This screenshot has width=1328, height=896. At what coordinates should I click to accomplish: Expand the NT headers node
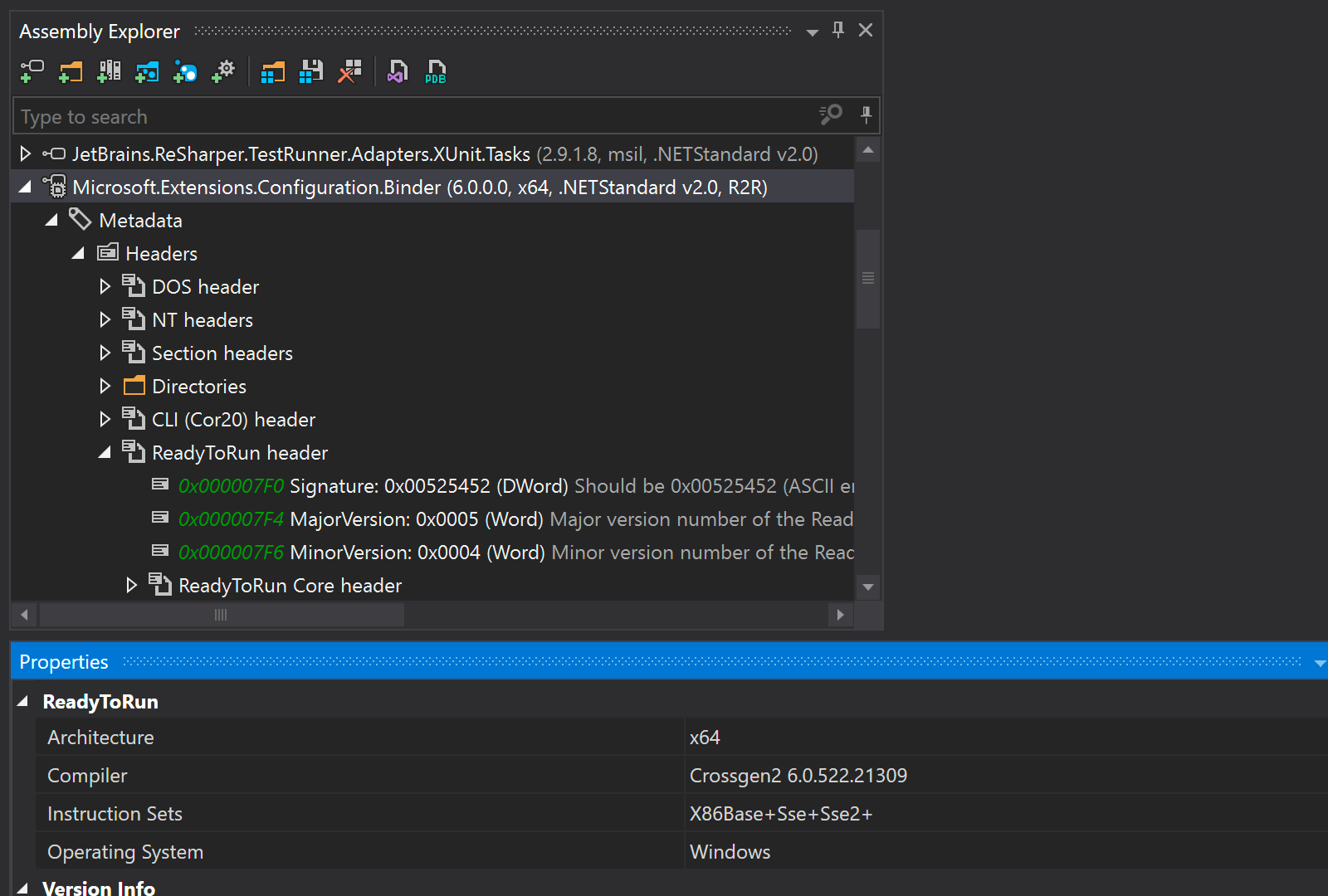(x=105, y=319)
